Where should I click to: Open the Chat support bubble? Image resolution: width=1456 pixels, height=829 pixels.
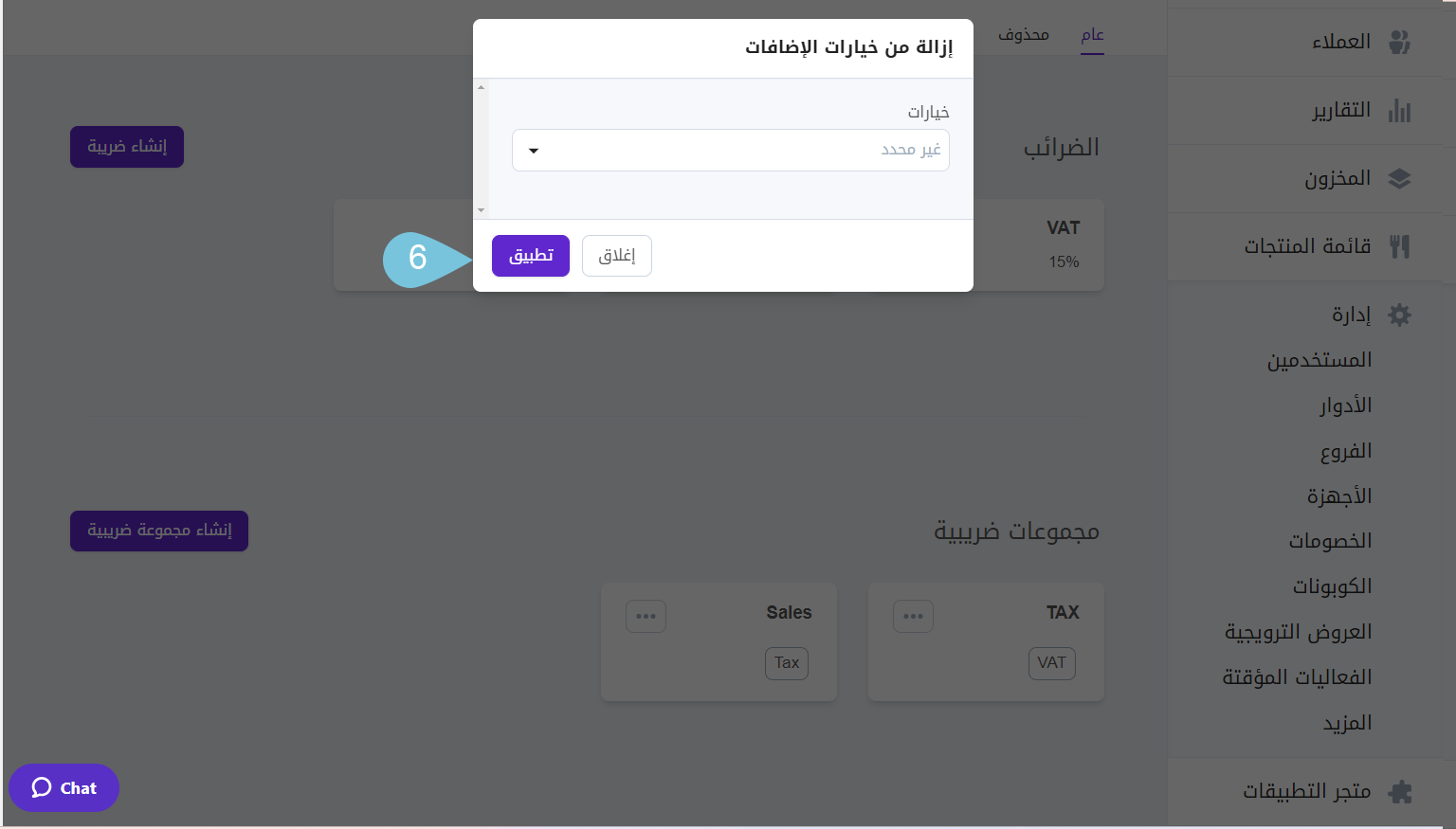pos(64,787)
